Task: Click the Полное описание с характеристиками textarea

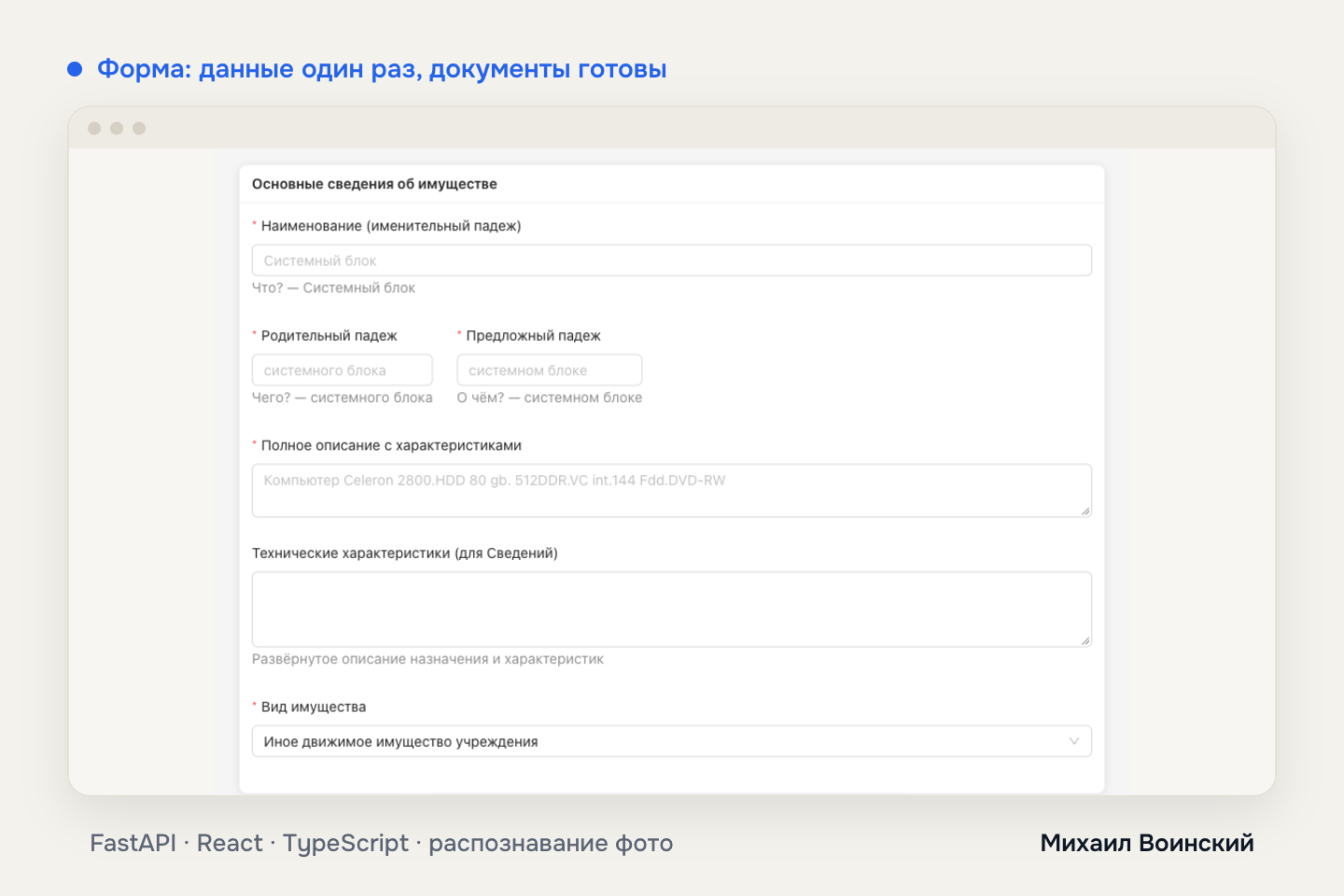Action: 671,491
